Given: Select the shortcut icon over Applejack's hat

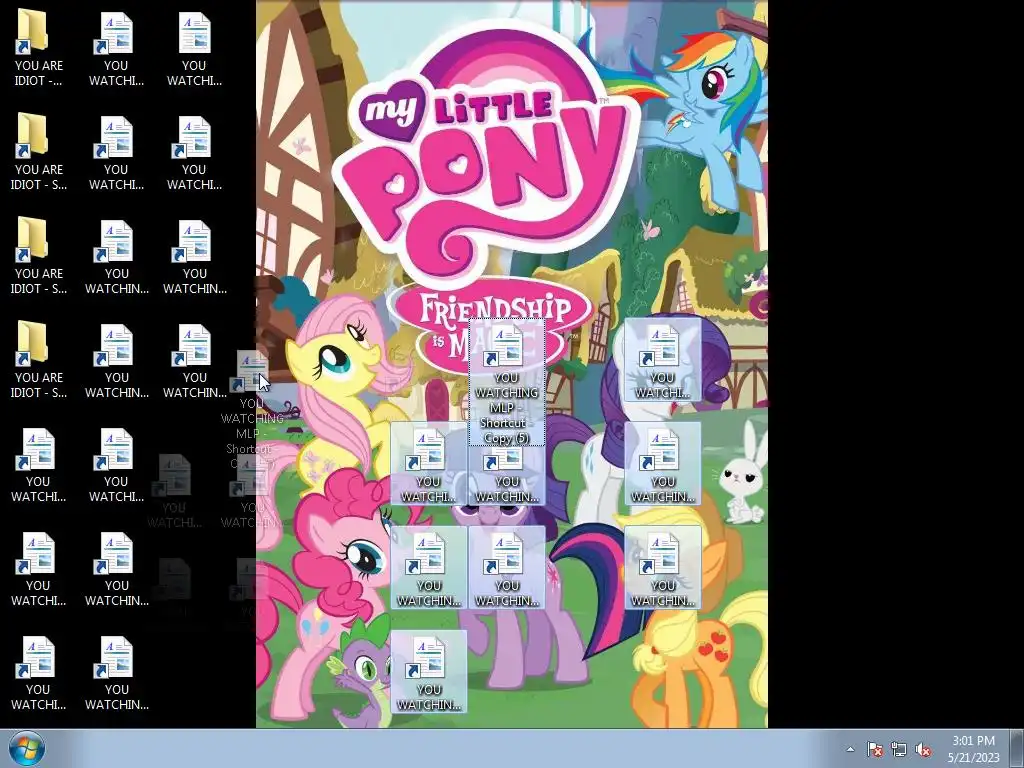Looking at the screenshot, I should 662,568.
